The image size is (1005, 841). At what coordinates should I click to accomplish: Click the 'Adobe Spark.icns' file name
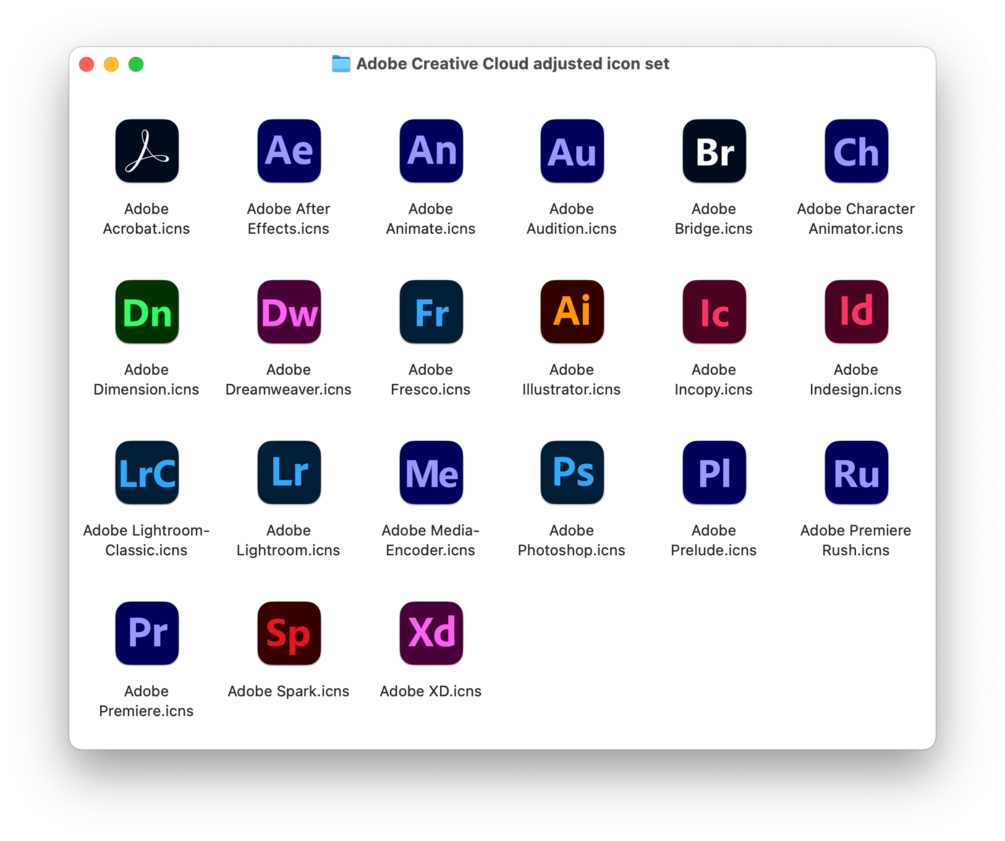(288, 691)
